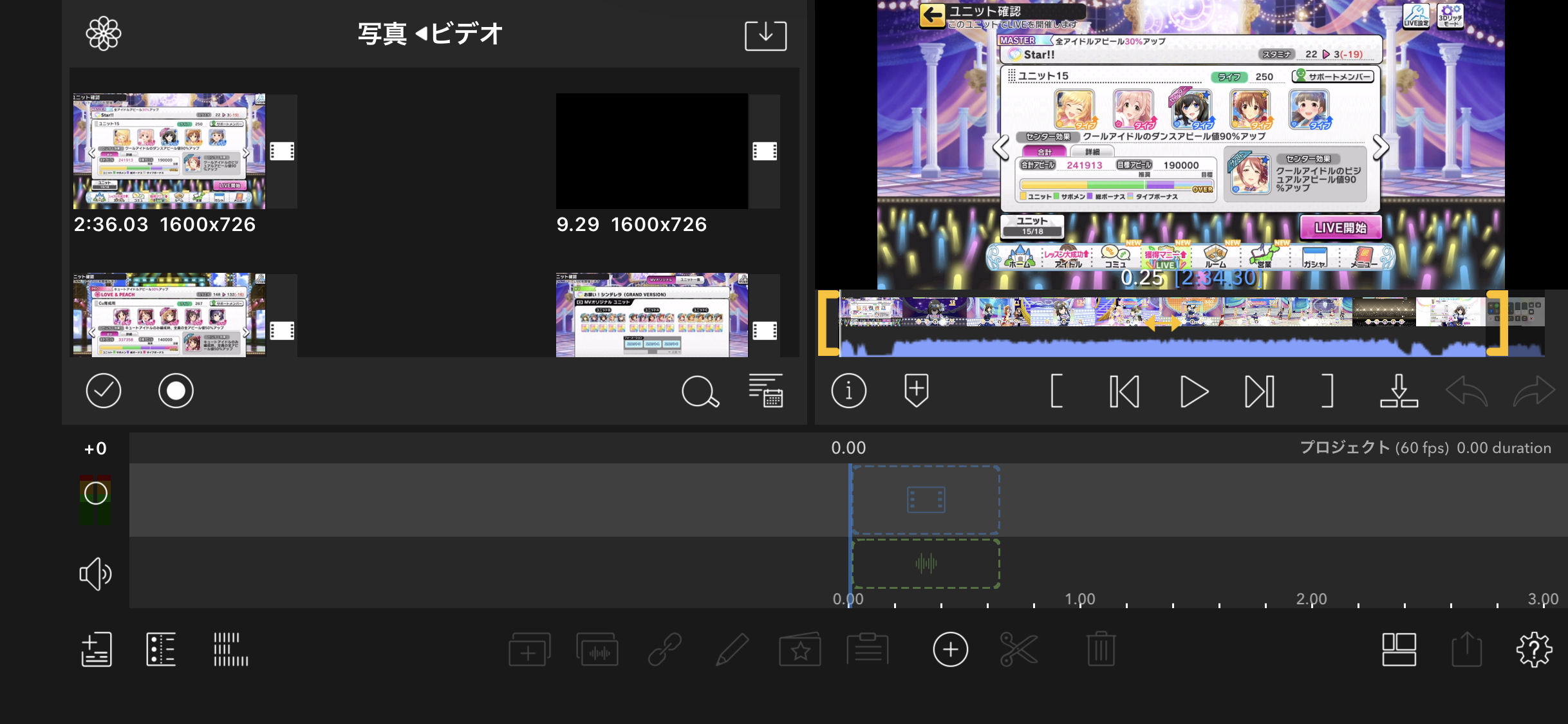Open the track list options icon
The width and height of the screenshot is (1568, 724).
pyautogui.click(x=161, y=649)
